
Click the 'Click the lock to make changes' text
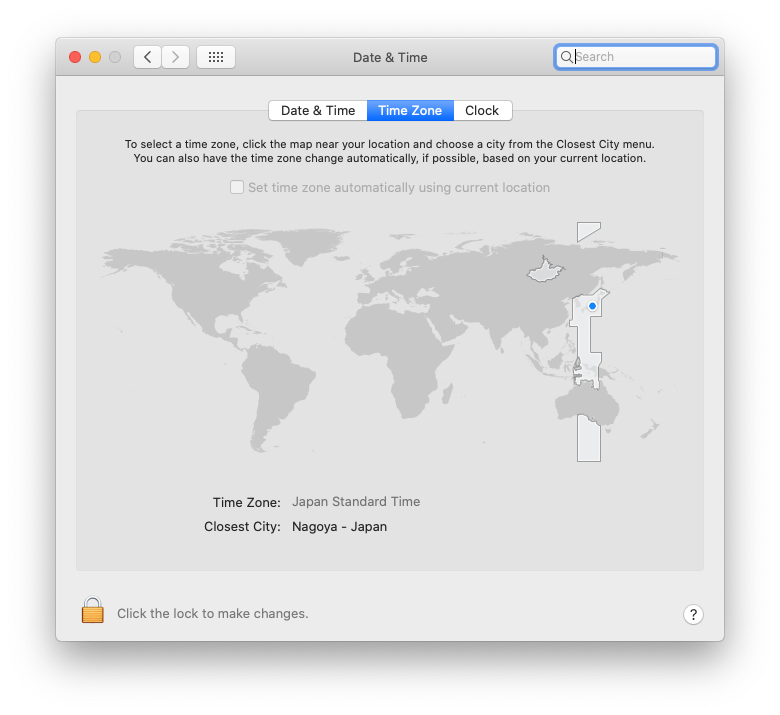tap(213, 613)
